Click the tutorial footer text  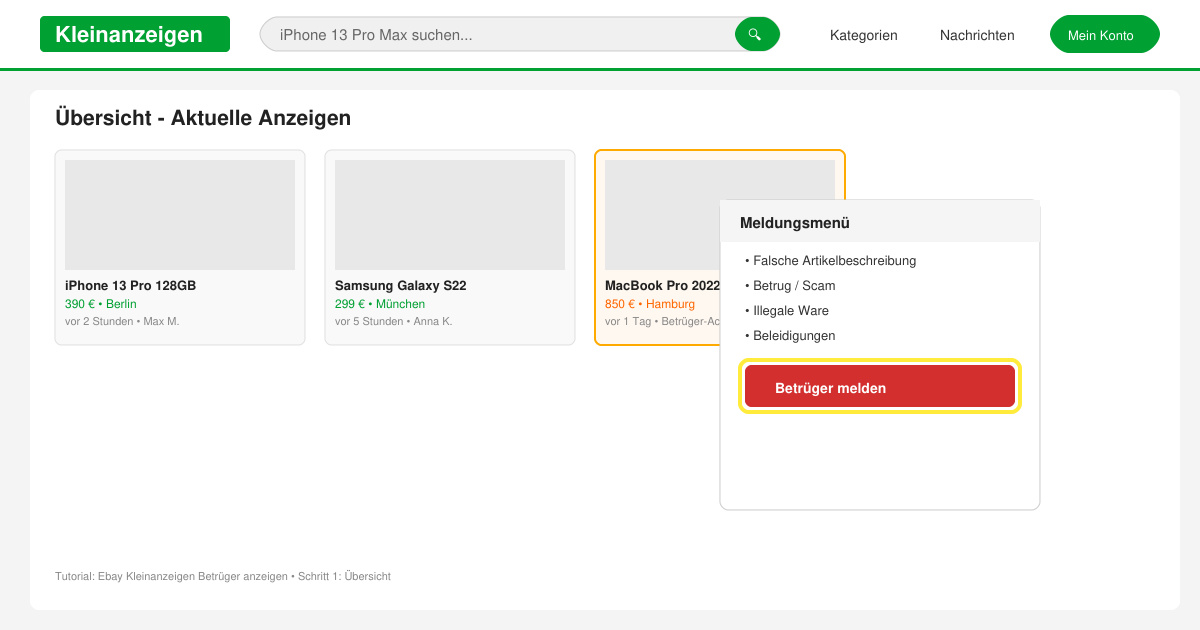223,576
